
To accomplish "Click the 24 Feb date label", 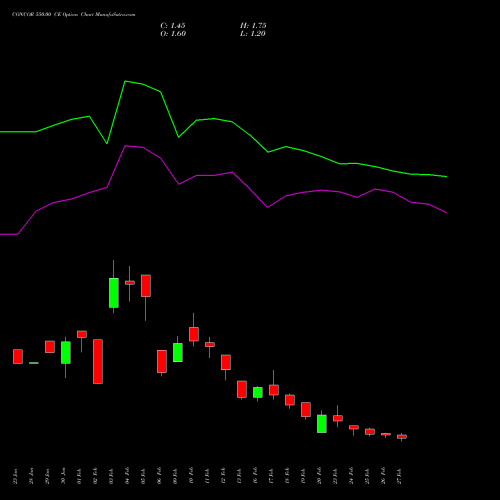I will pyautogui.click(x=351, y=476).
